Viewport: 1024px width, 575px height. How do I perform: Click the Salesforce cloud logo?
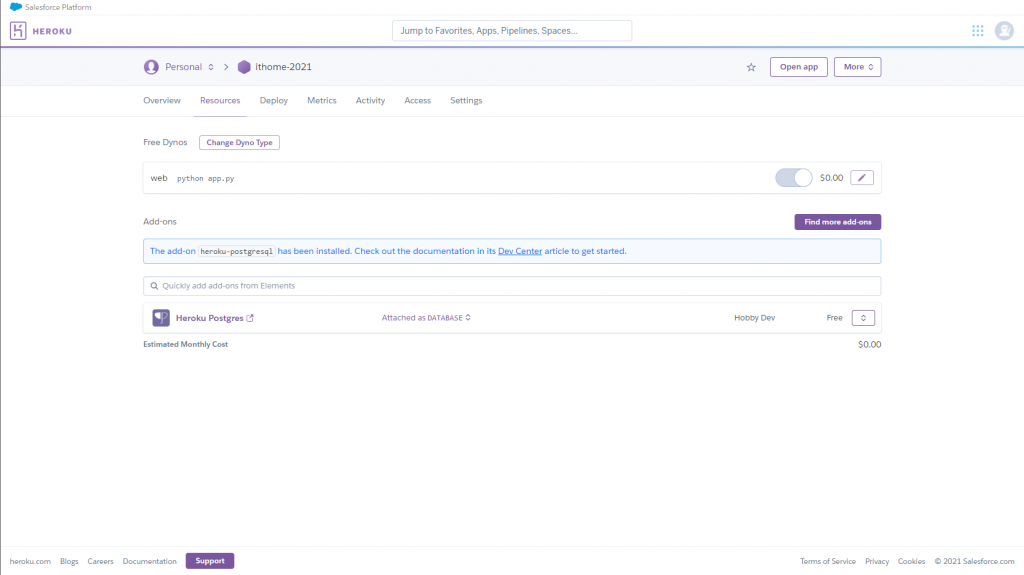[x=16, y=7]
